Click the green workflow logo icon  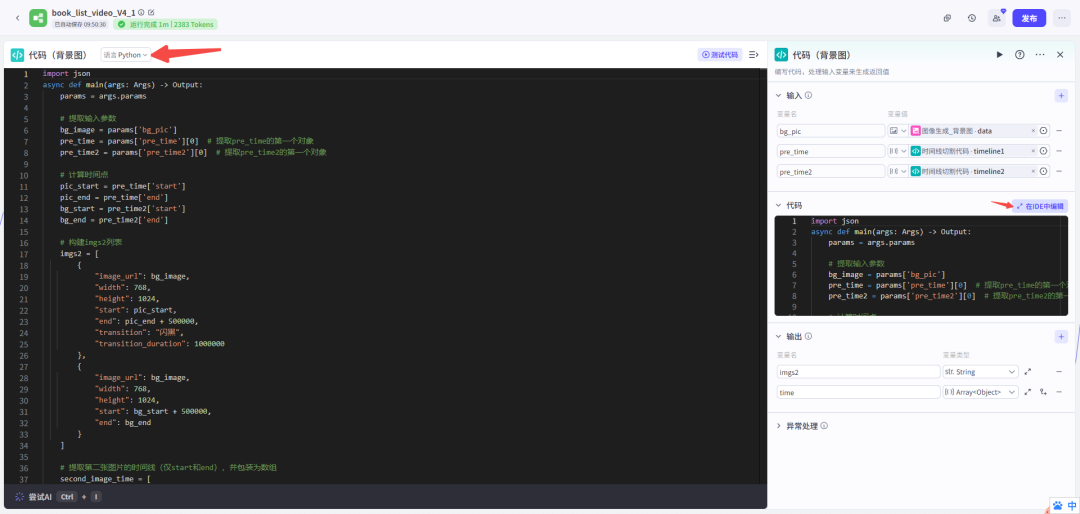[x=37, y=18]
